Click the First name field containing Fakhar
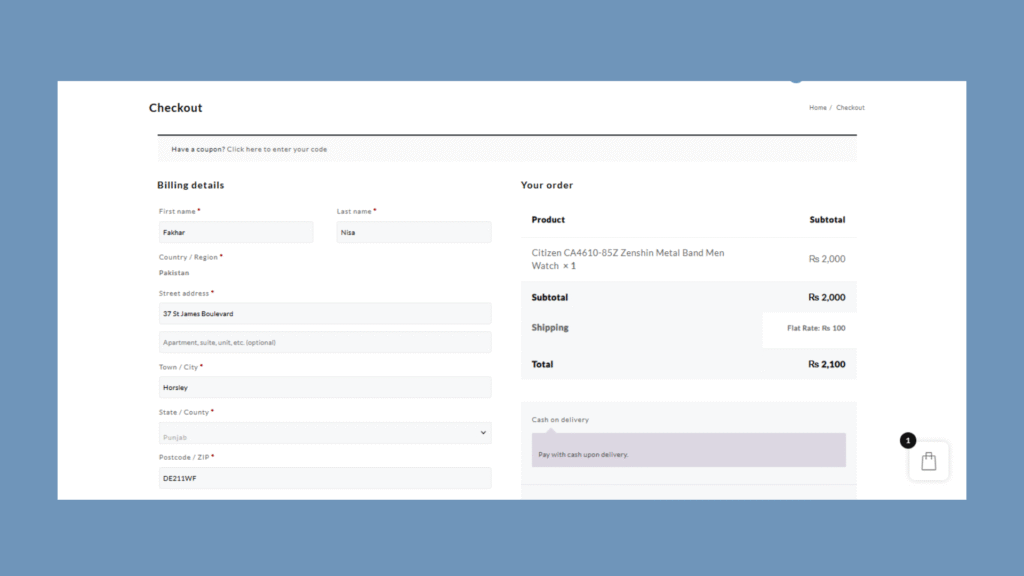This screenshot has width=1024, height=576. click(235, 232)
